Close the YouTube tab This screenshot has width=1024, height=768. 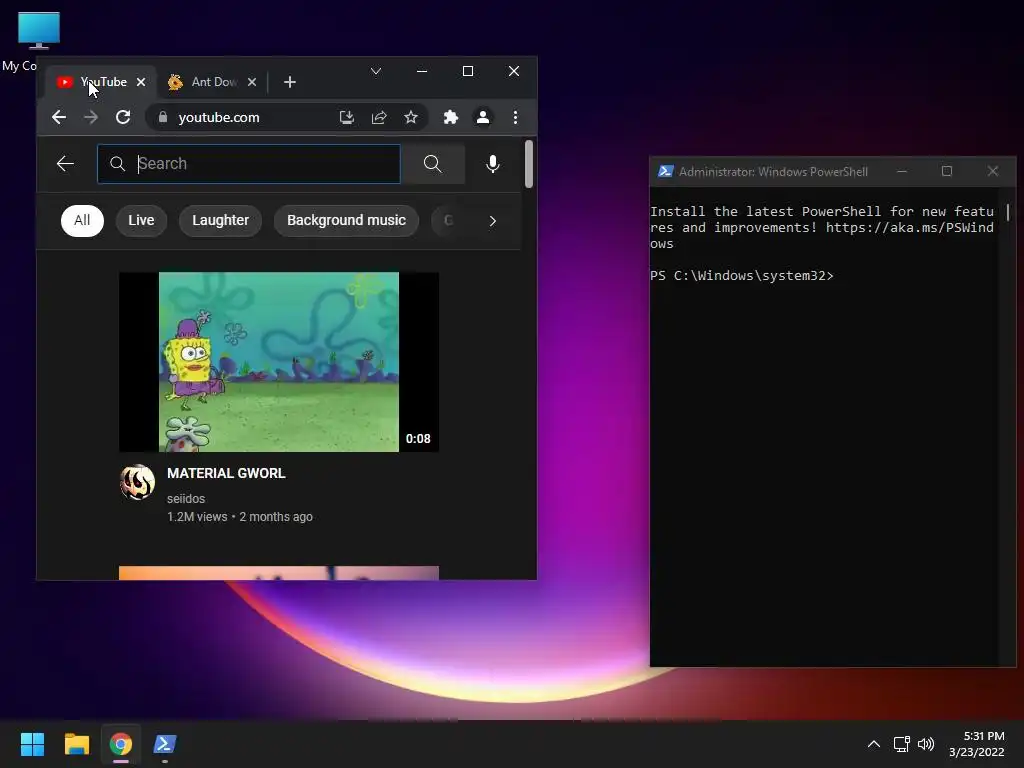(140, 82)
